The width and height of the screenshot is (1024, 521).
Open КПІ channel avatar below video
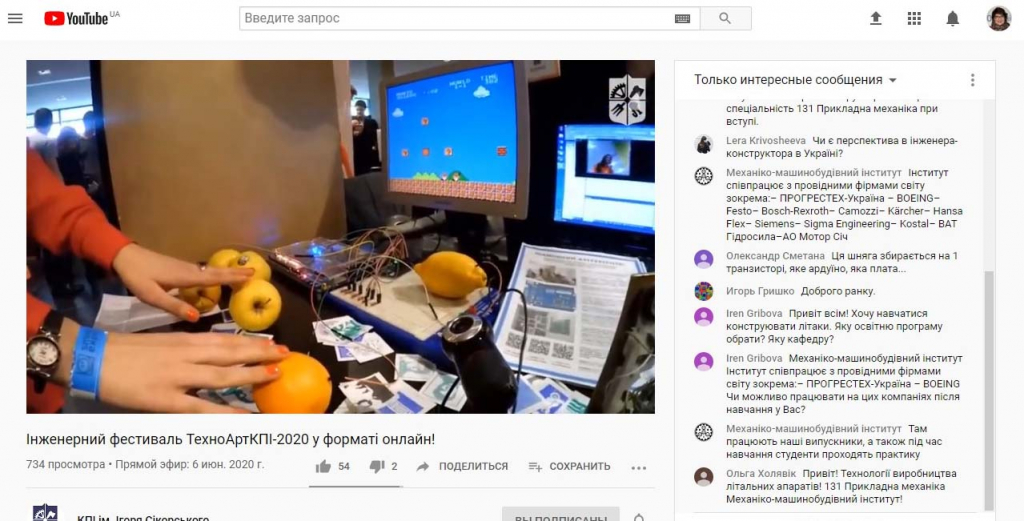tap(45, 514)
